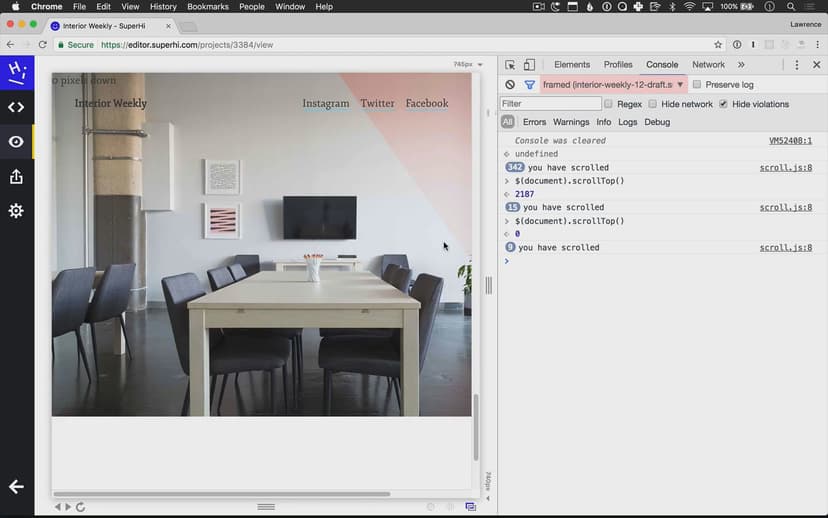Open the framed context dropdown
The height and width of the screenshot is (518, 828).
click(613, 85)
